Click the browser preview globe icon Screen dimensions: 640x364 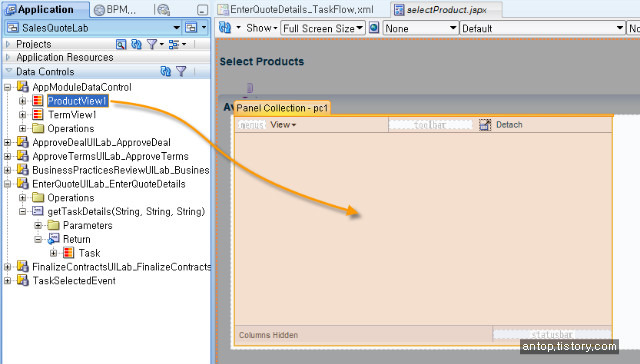point(374,28)
